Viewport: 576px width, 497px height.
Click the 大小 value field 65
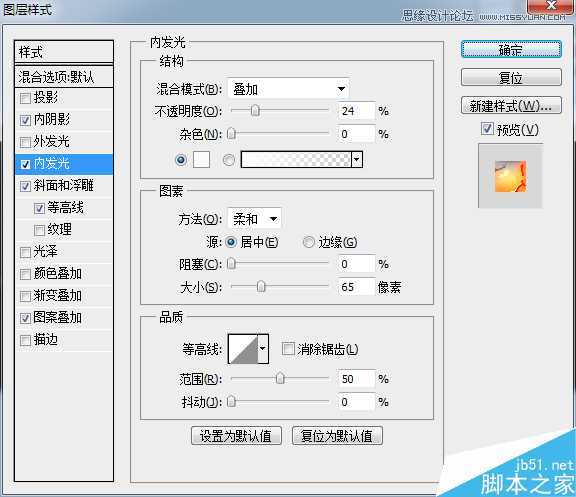[x=356, y=287]
